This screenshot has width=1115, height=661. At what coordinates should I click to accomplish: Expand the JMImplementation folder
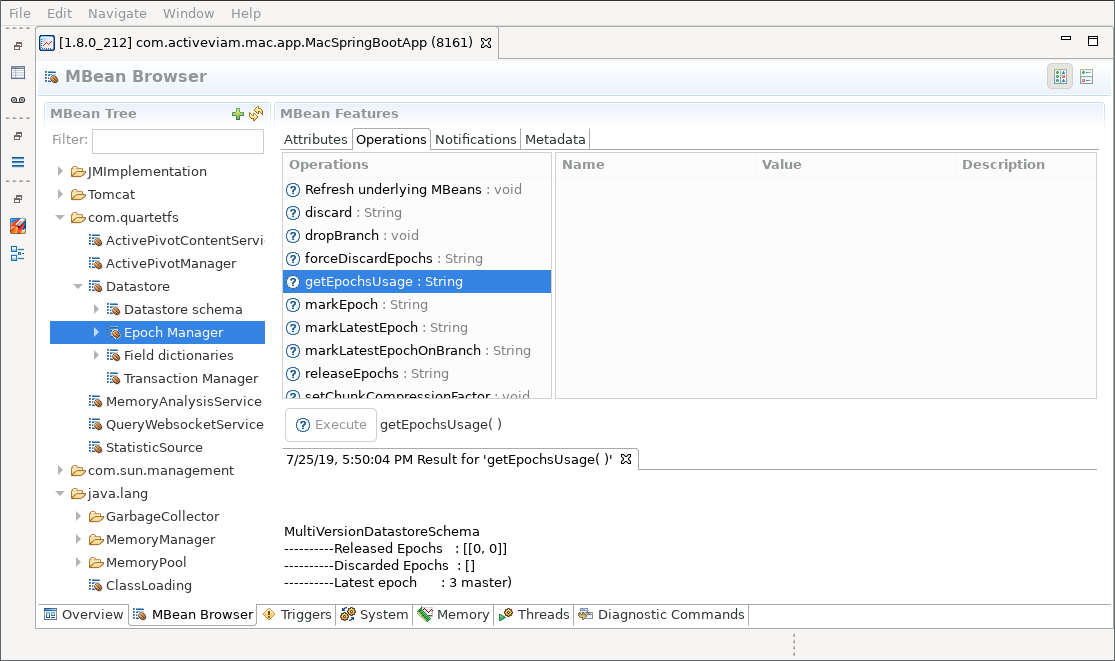(x=61, y=172)
